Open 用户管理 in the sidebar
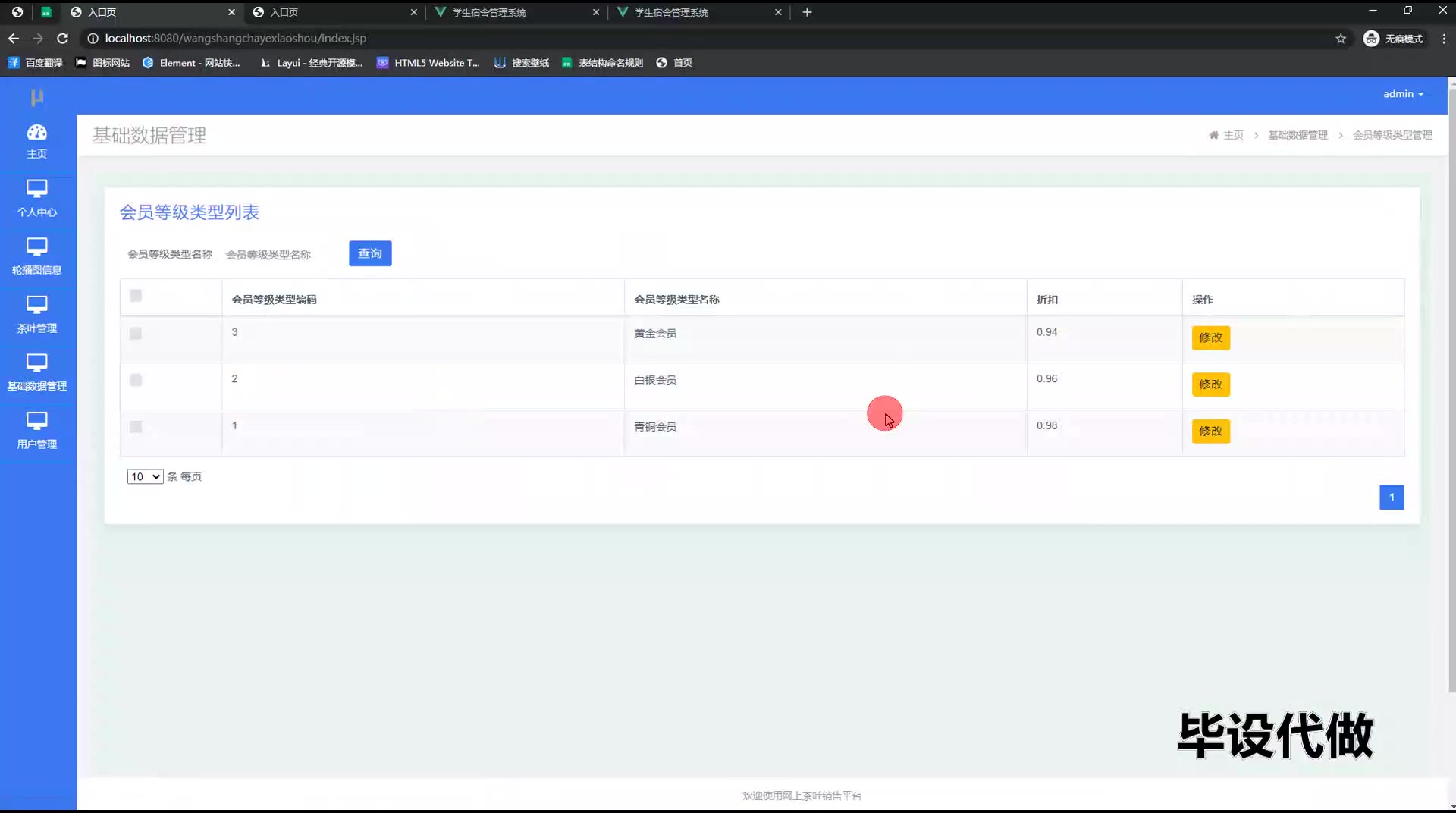This screenshot has height=813, width=1456. tap(36, 431)
